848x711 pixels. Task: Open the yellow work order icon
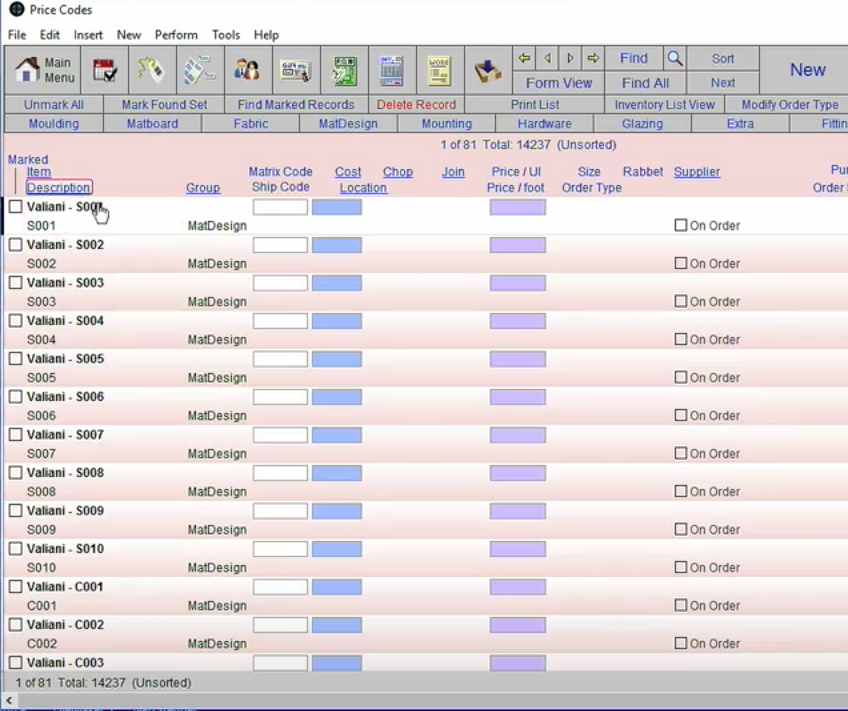coord(439,70)
